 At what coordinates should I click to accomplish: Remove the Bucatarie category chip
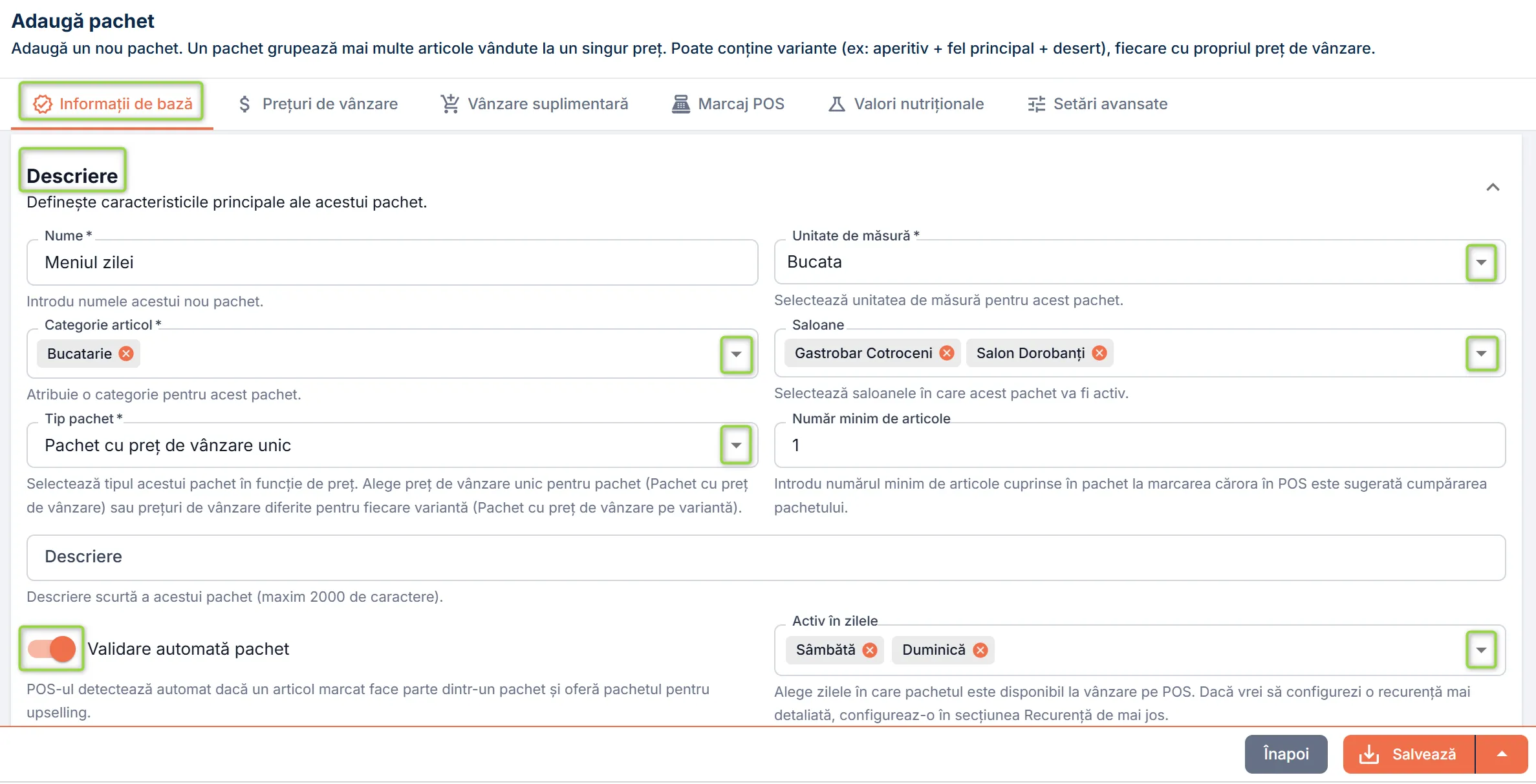pos(126,354)
